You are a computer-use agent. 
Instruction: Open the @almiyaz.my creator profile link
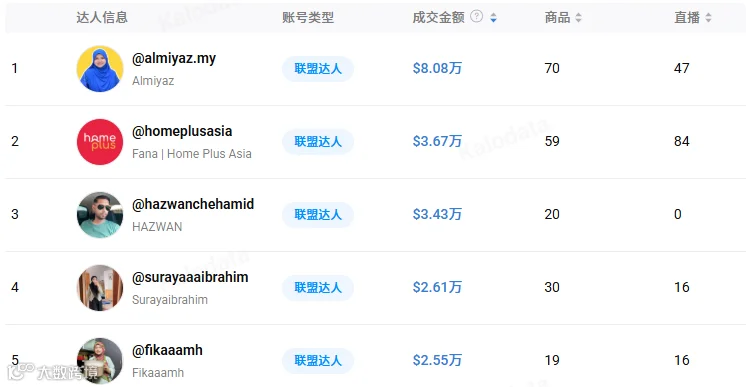(x=174, y=59)
